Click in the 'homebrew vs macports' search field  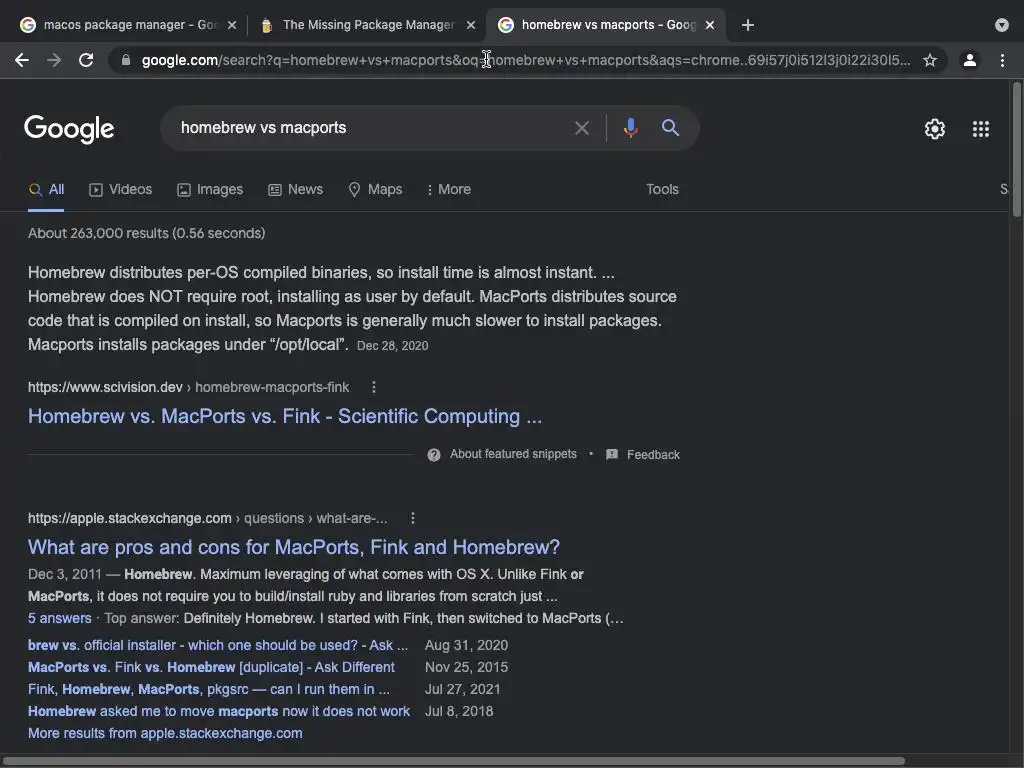(372, 128)
